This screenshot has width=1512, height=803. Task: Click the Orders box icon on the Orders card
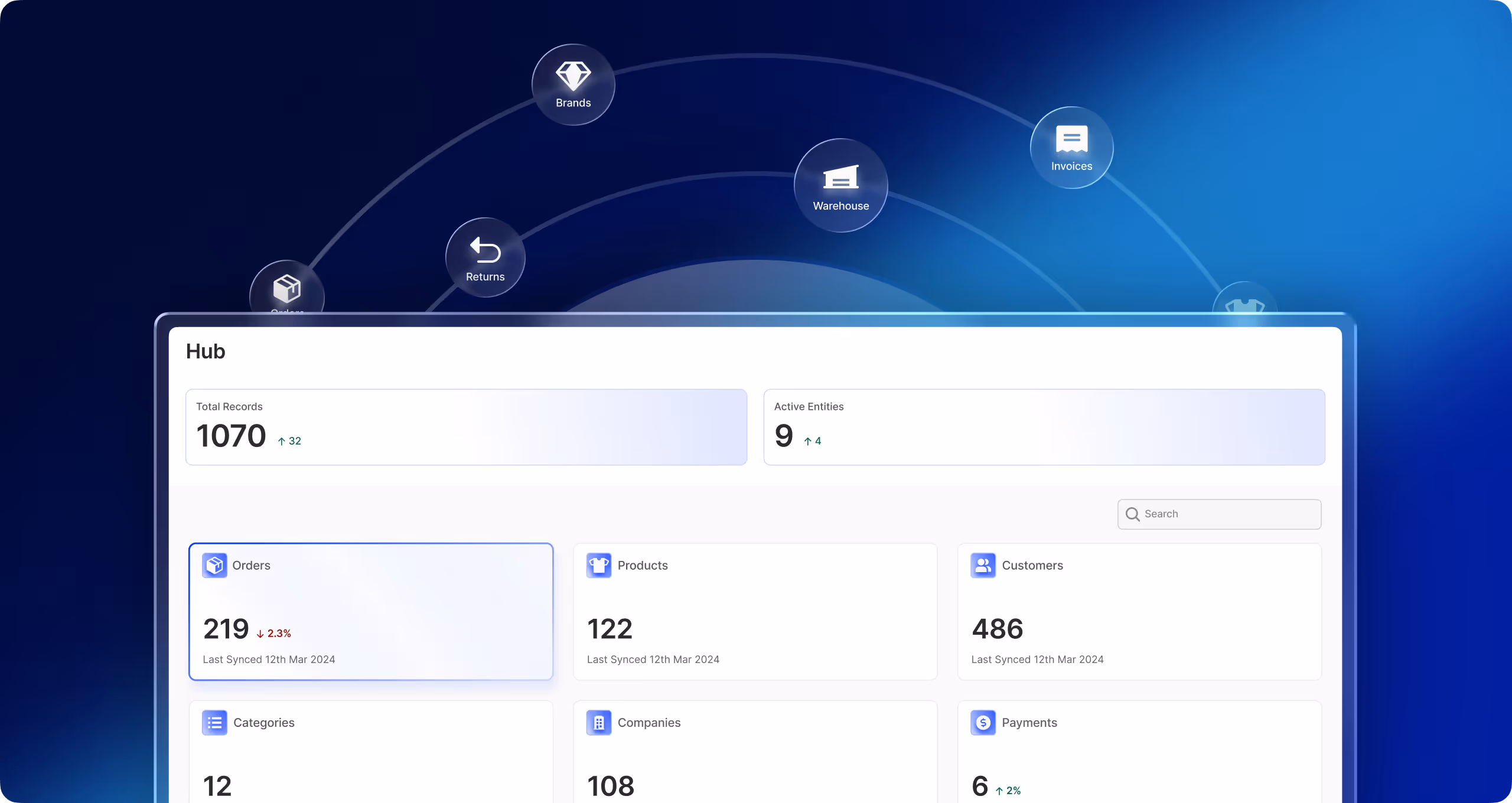click(x=214, y=565)
